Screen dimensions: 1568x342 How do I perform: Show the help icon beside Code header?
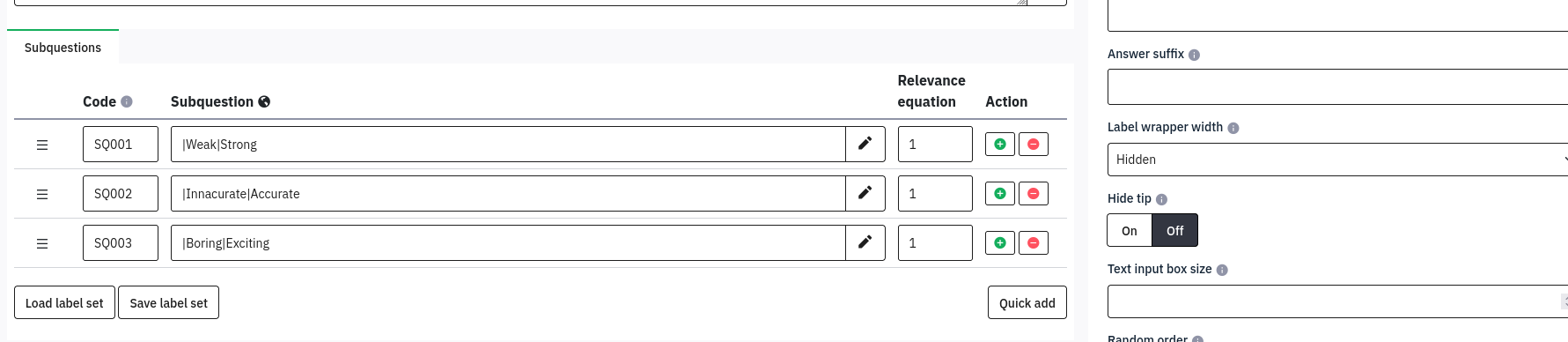pyautogui.click(x=127, y=101)
